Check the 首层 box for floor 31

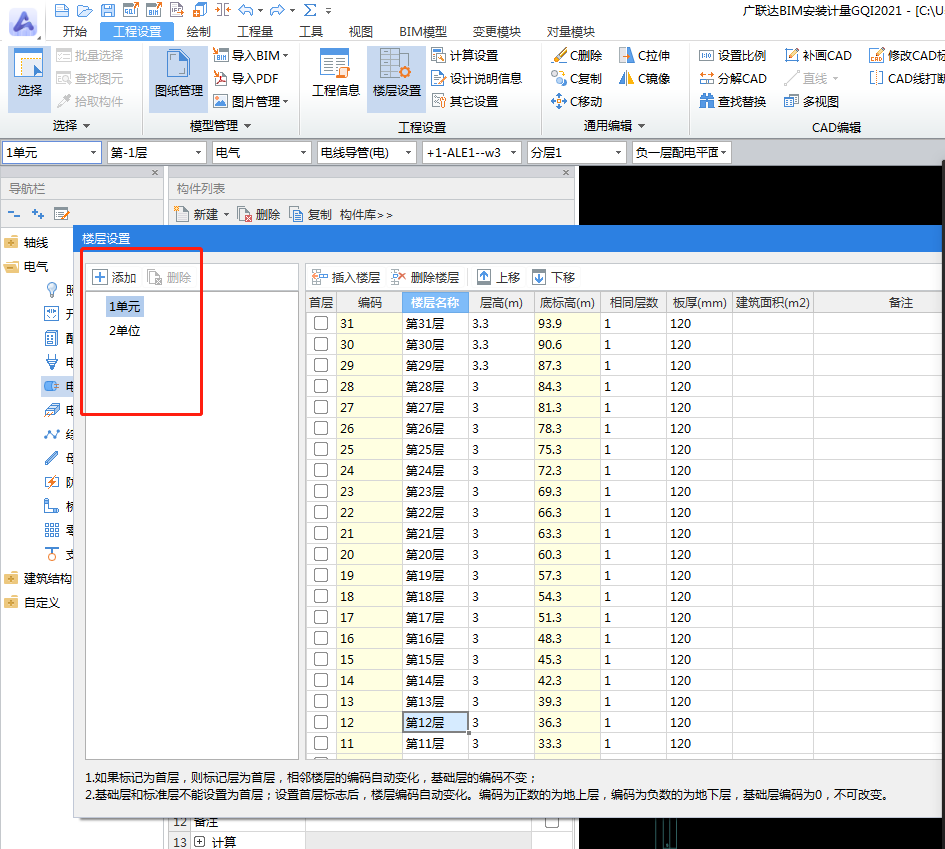(321, 323)
